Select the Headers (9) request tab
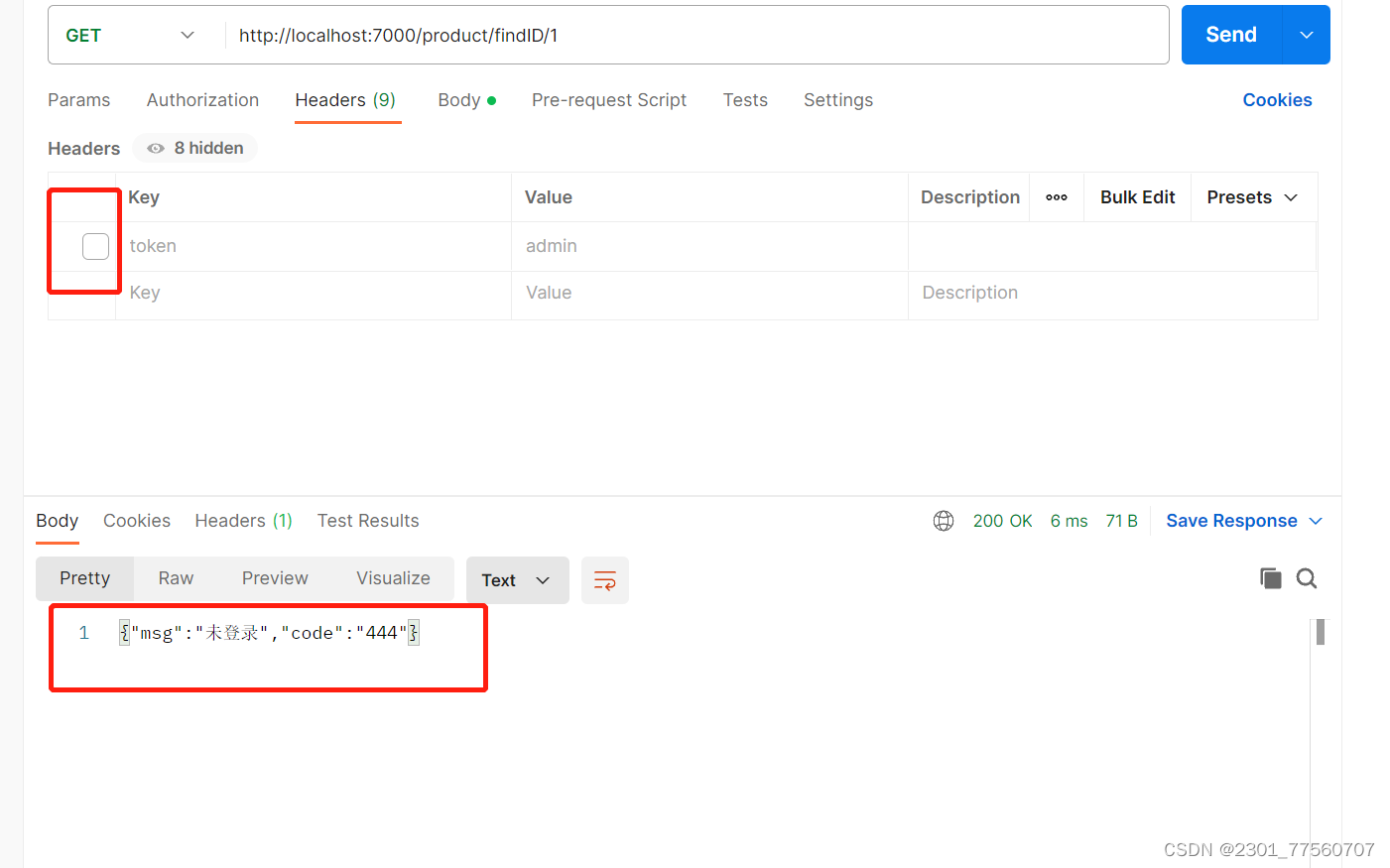Image resolution: width=1390 pixels, height=868 pixels. coord(345,100)
